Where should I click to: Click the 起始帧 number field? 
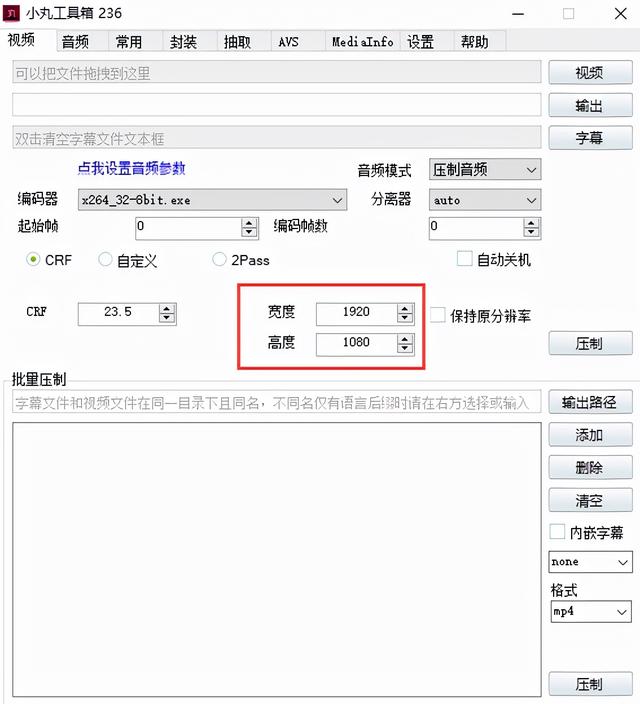[189, 228]
